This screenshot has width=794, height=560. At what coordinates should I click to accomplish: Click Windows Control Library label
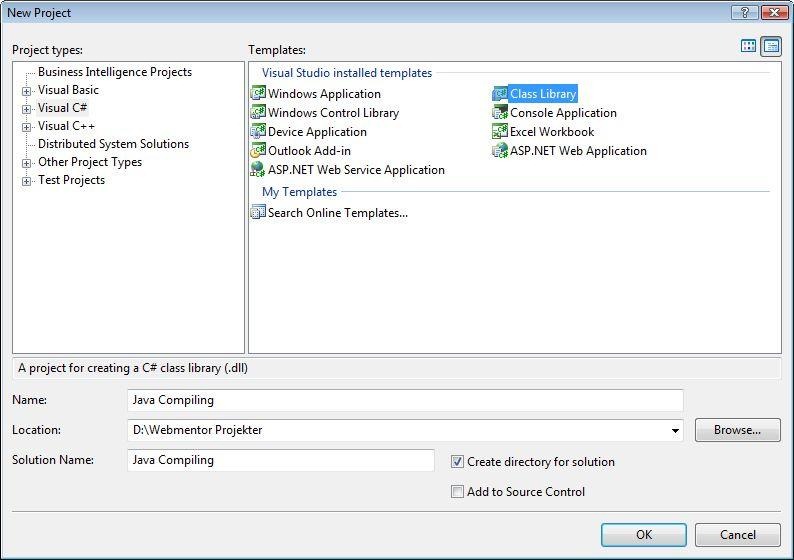(x=333, y=113)
